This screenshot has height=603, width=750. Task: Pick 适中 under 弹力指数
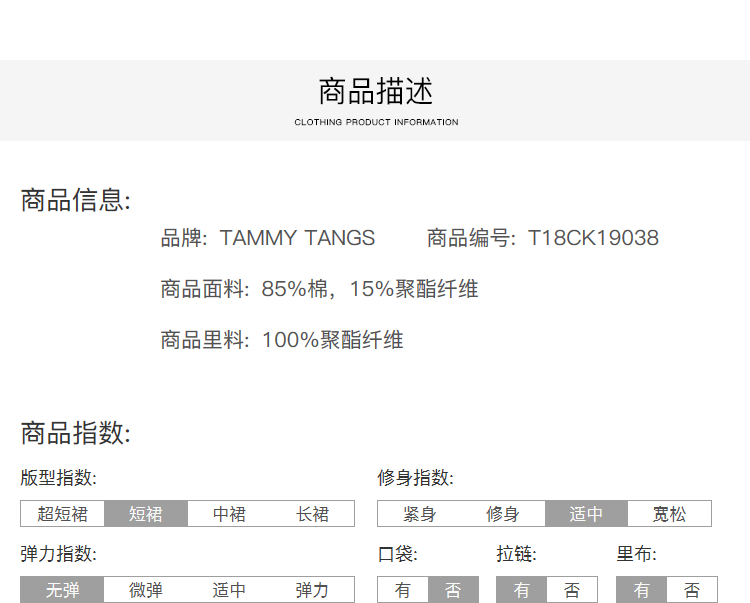pos(229,590)
